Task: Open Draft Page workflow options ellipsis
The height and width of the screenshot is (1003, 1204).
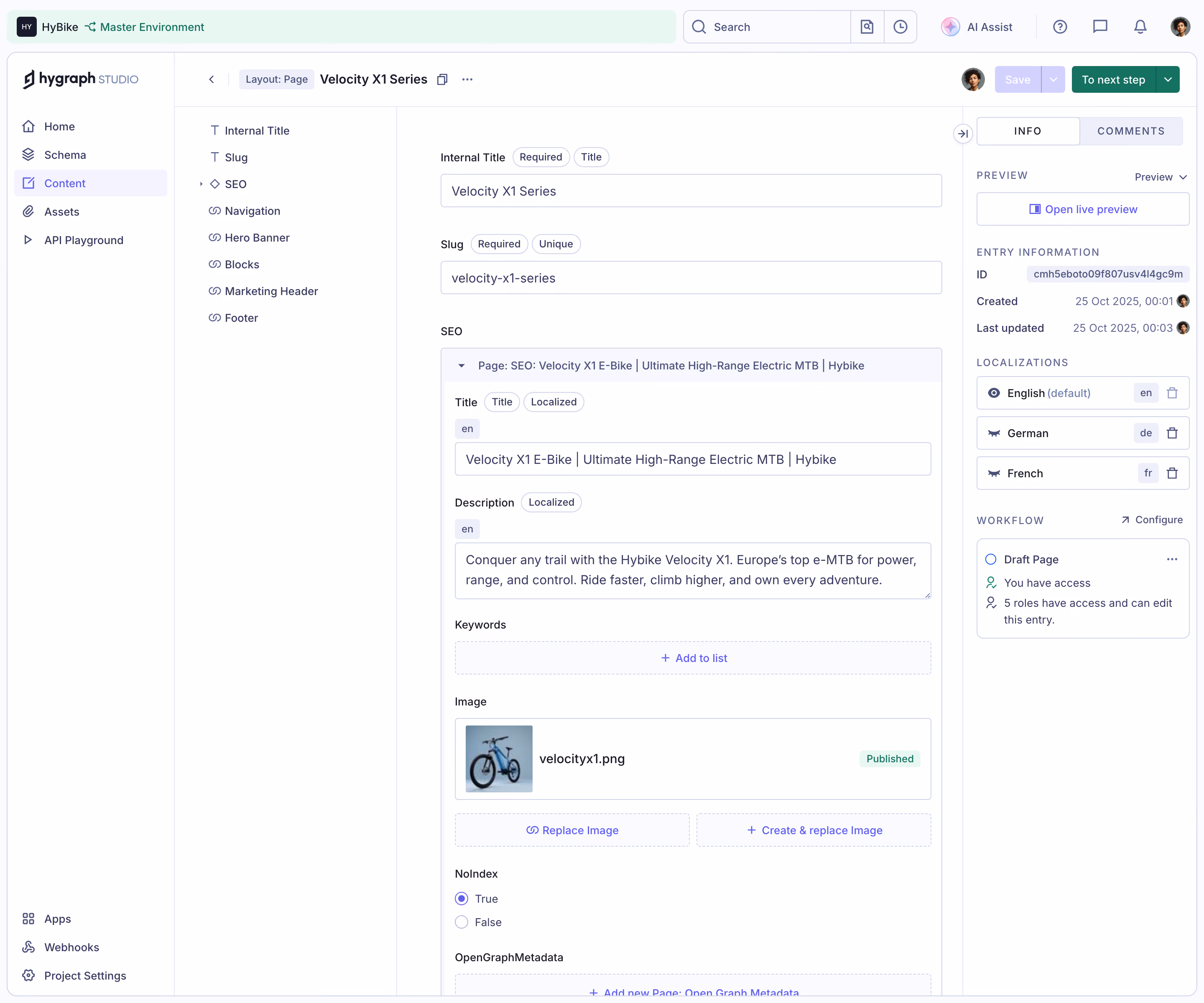Action: (1172, 560)
